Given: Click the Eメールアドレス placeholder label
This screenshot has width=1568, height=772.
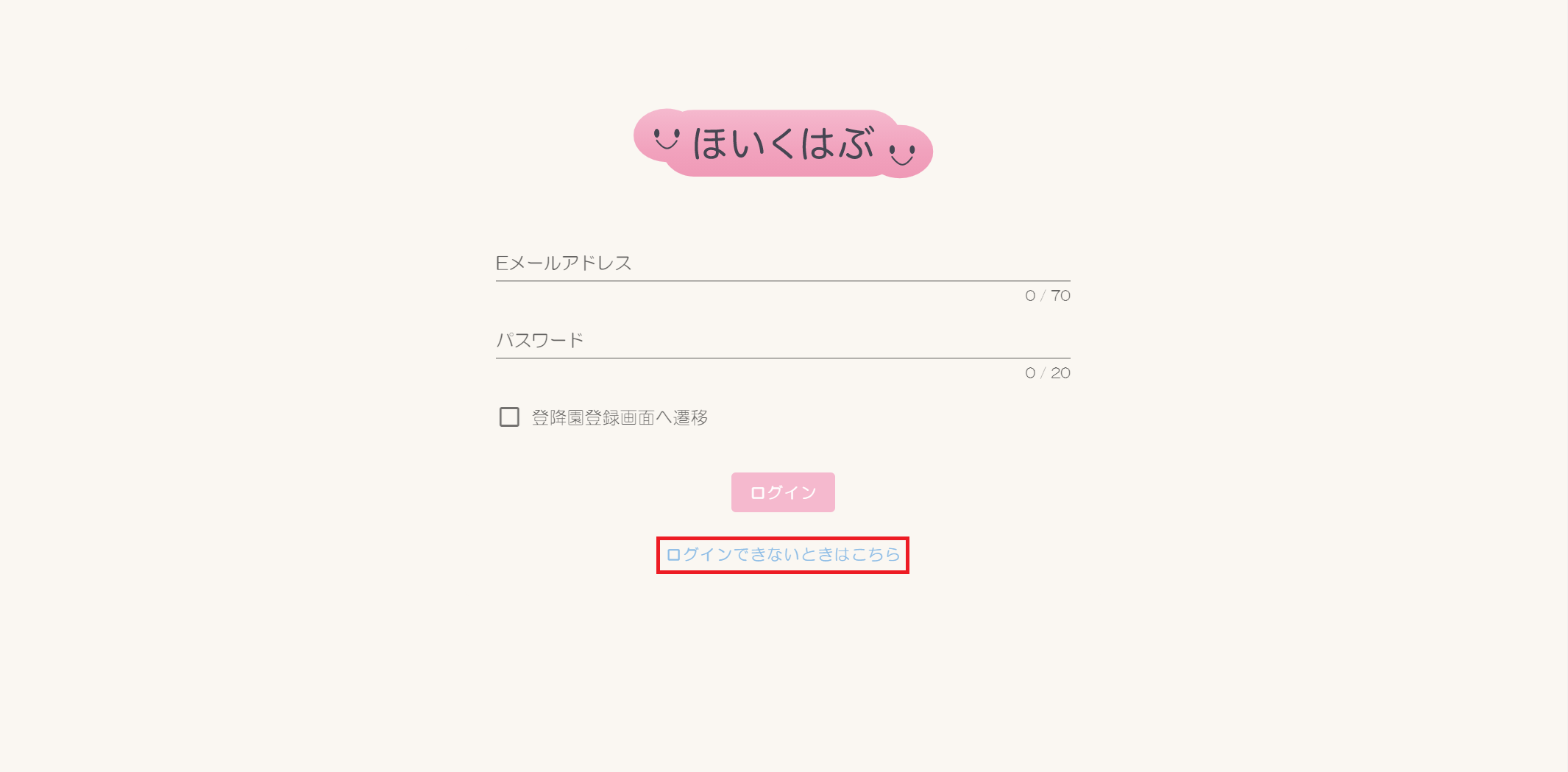Looking at the screenshot, I should click(x=564, y=263).
